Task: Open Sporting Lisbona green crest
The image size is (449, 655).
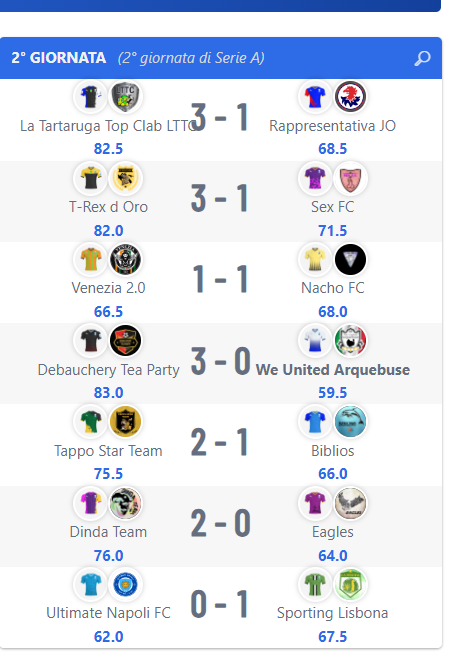Action: (x=350, y=584)
